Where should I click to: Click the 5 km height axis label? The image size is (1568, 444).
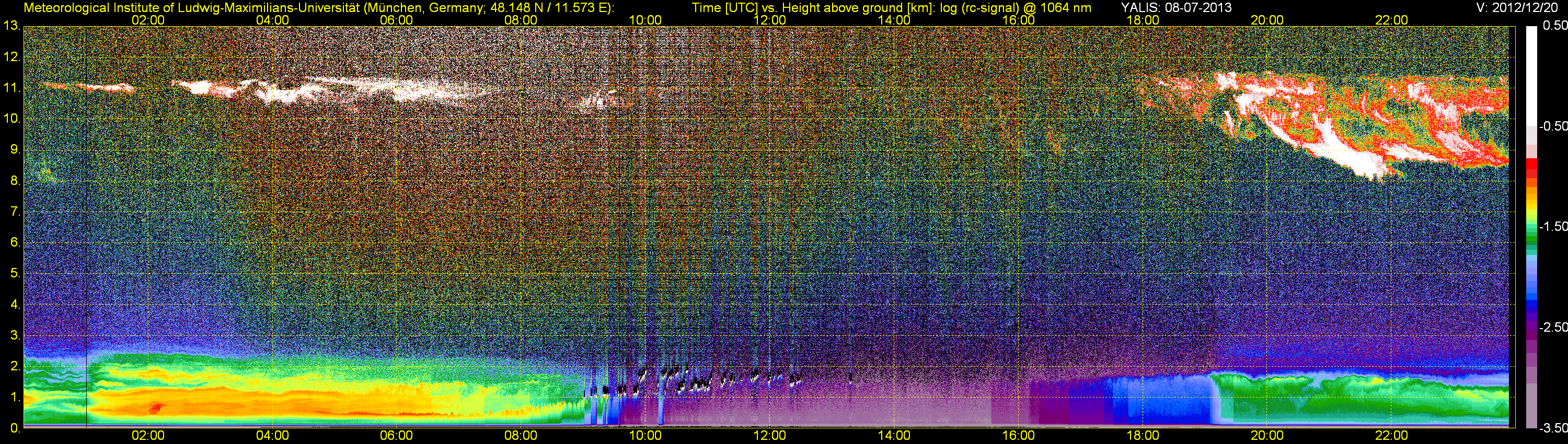[x=15, y=273]
